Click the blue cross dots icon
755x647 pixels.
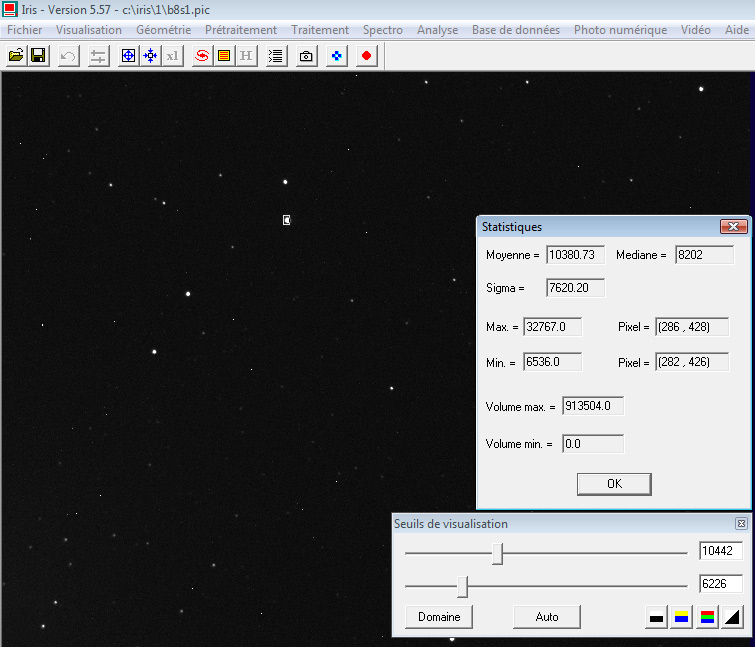pyautogui.click(x=337, y=56)
